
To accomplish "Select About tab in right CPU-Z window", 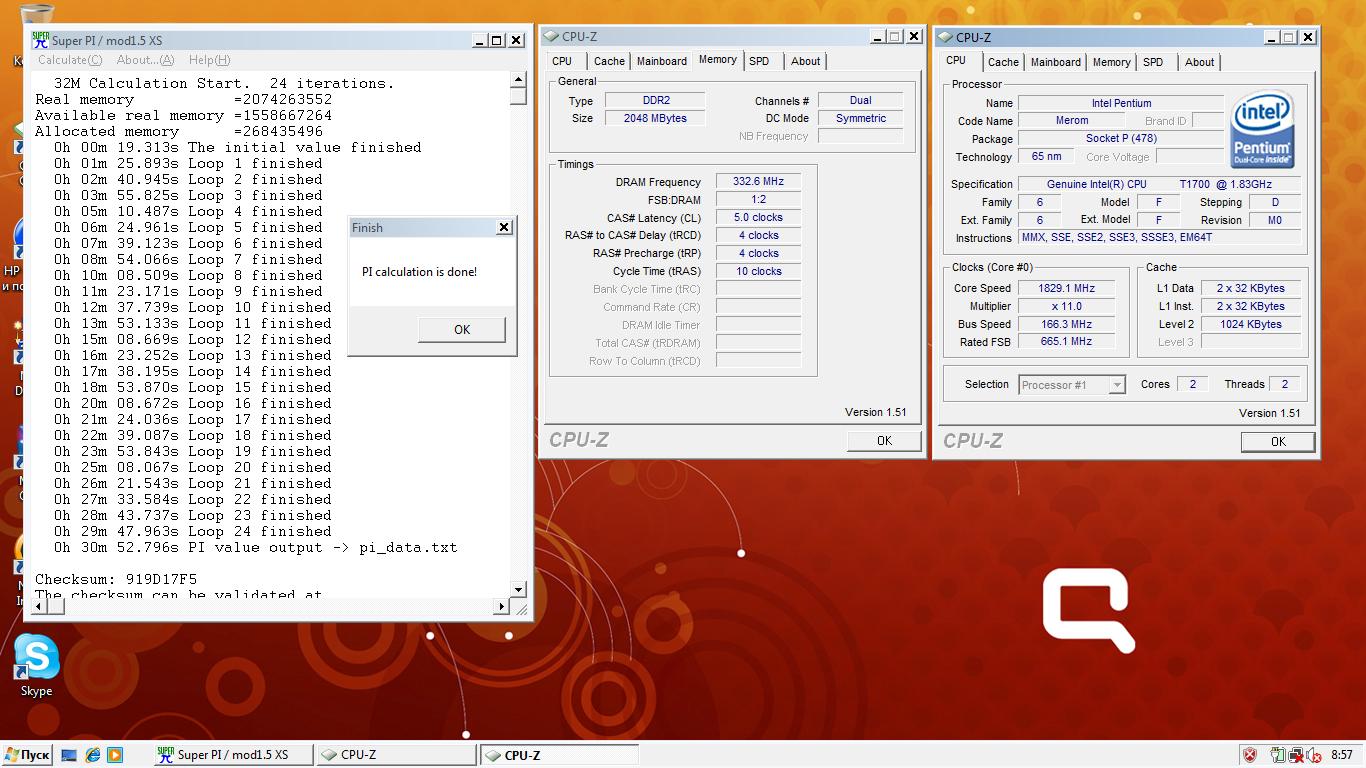I will tap(1200, 62).
